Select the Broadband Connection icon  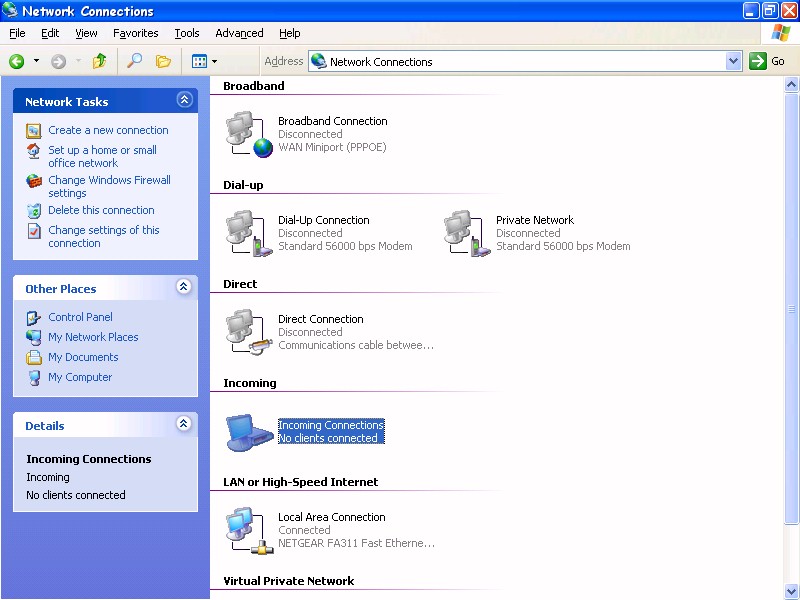click(249, 135)
